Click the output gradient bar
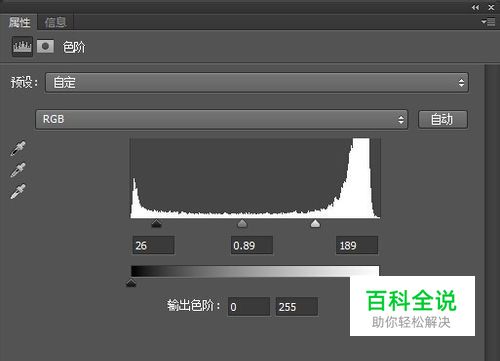500x361 pixels. pyautogui.click(x=255, y=271)
